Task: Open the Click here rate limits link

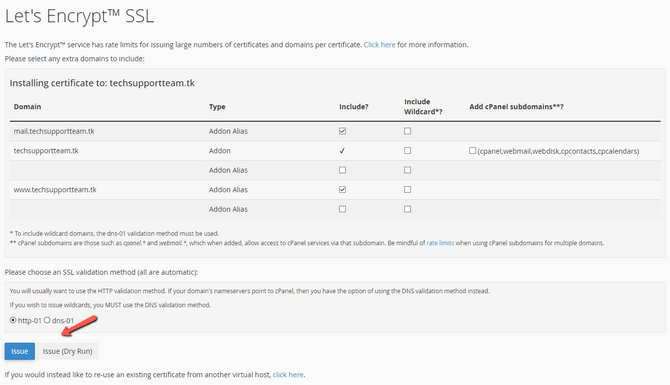Action: (379, 44)
